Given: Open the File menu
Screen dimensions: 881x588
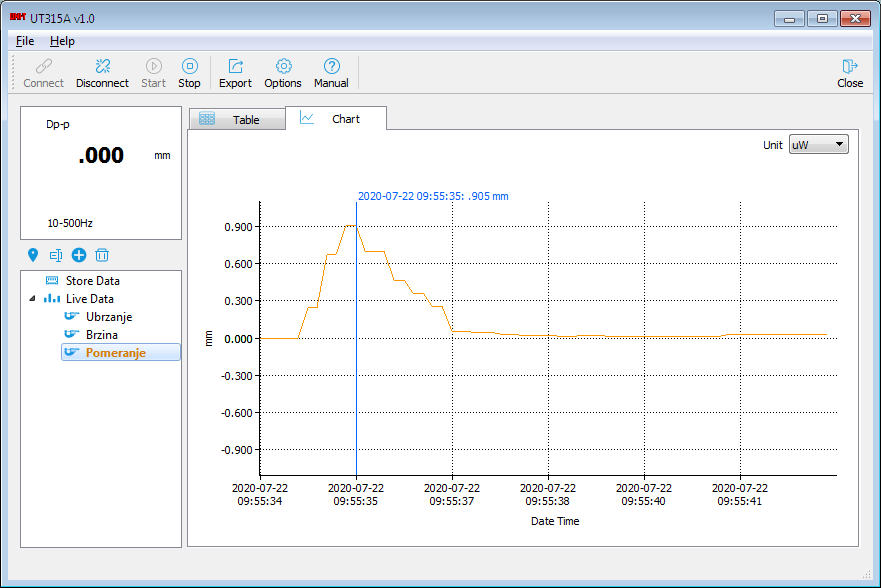Looking at the screenshot, I should click(25, 41).
